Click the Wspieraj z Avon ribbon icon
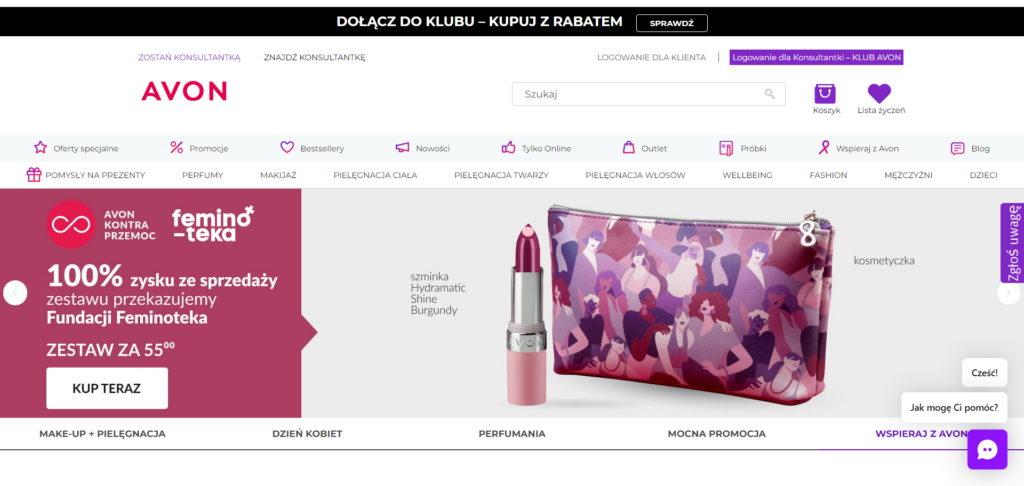Image resolution: width=1024 pixels, height=486 pixels. 824,147
